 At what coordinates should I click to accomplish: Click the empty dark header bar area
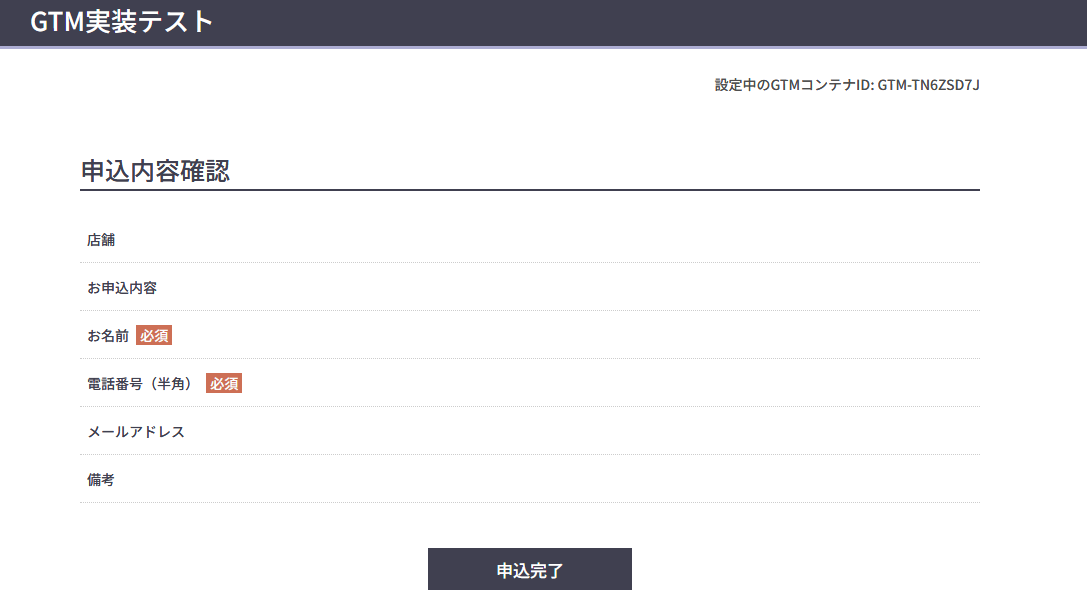[x=650, y=22]
